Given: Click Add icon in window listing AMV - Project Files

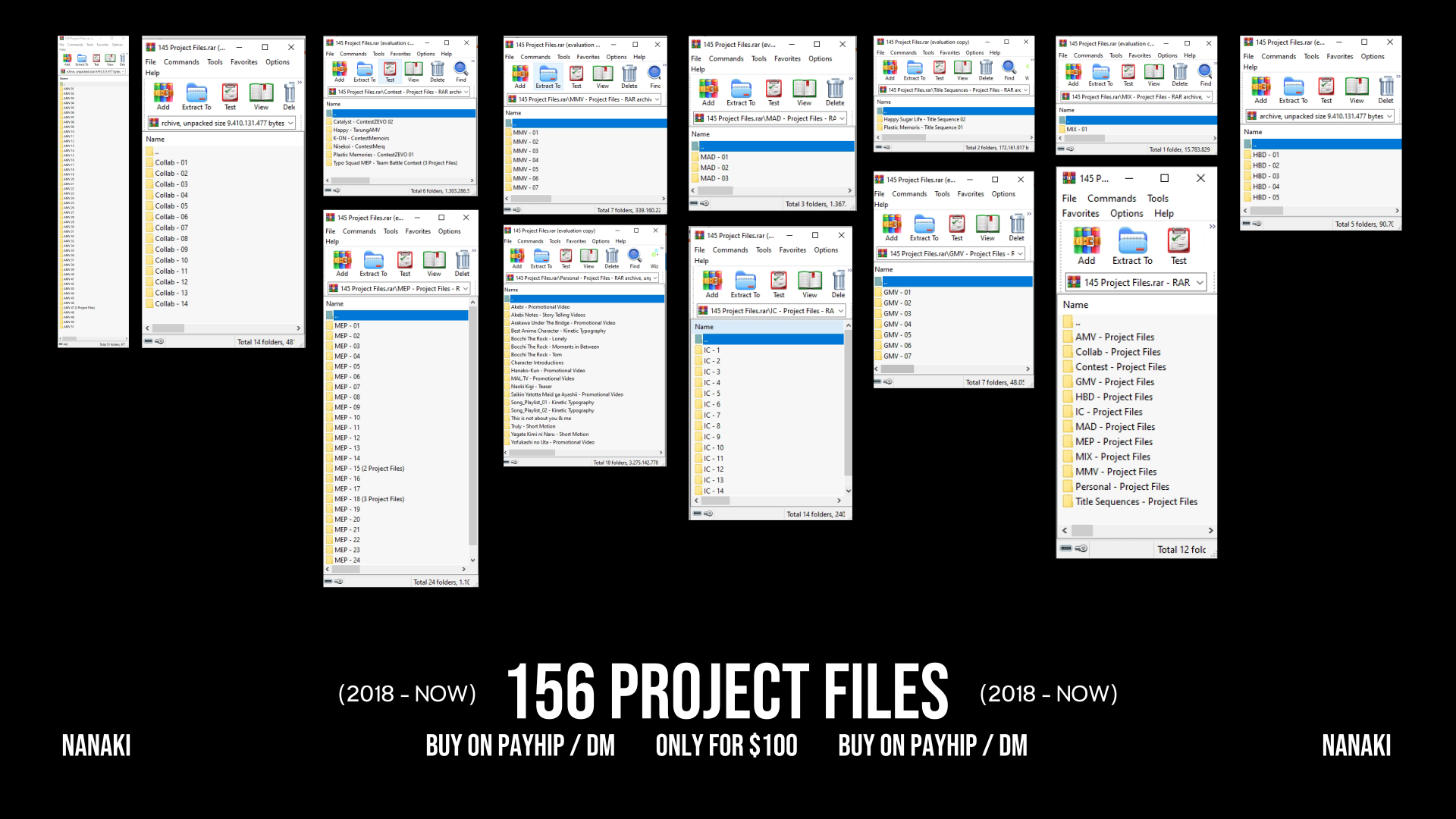Looking at the screenshot, I should pyautogui.click(x=1086, y=241).
